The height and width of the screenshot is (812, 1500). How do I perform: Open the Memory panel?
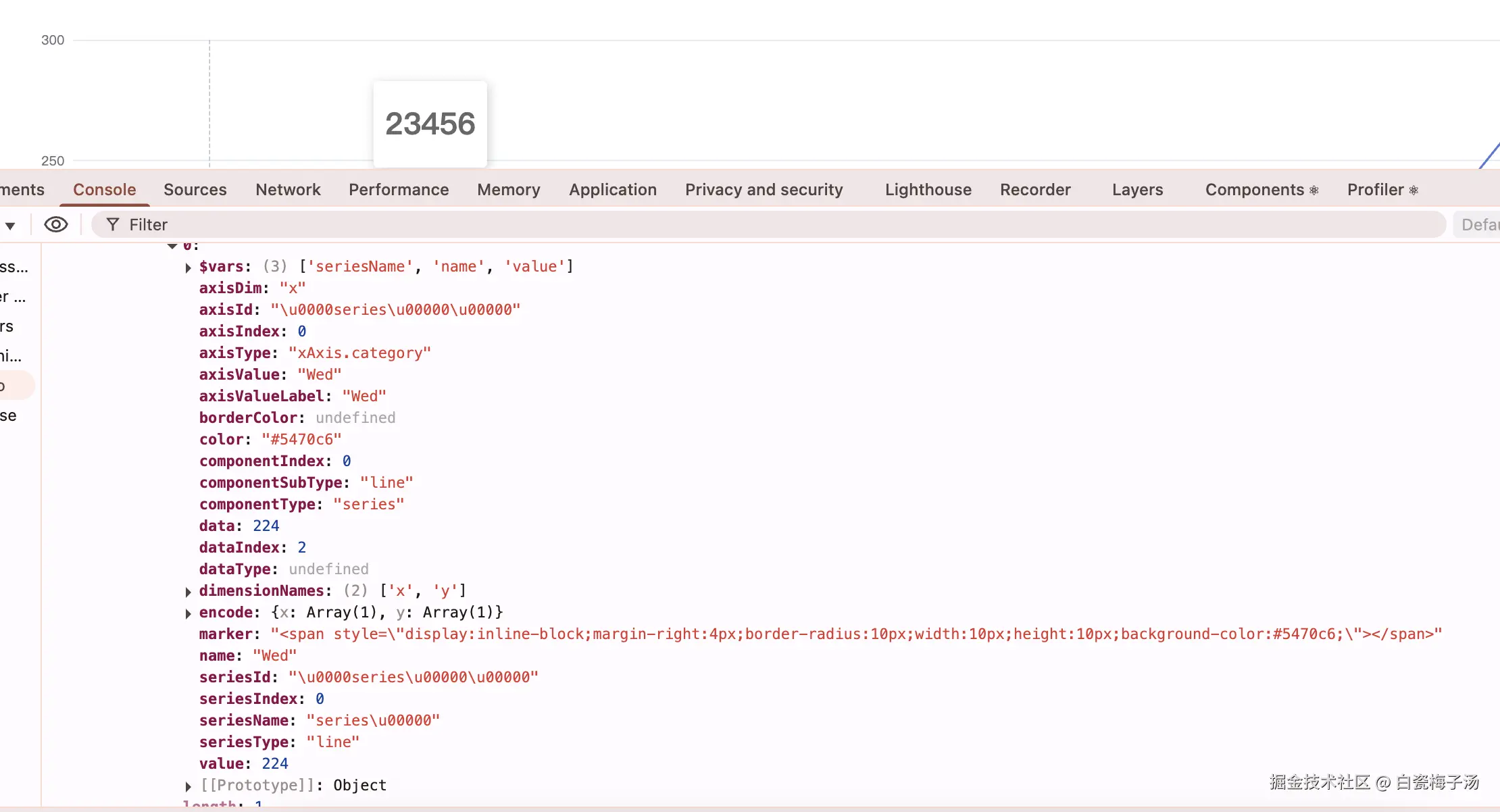508,190
